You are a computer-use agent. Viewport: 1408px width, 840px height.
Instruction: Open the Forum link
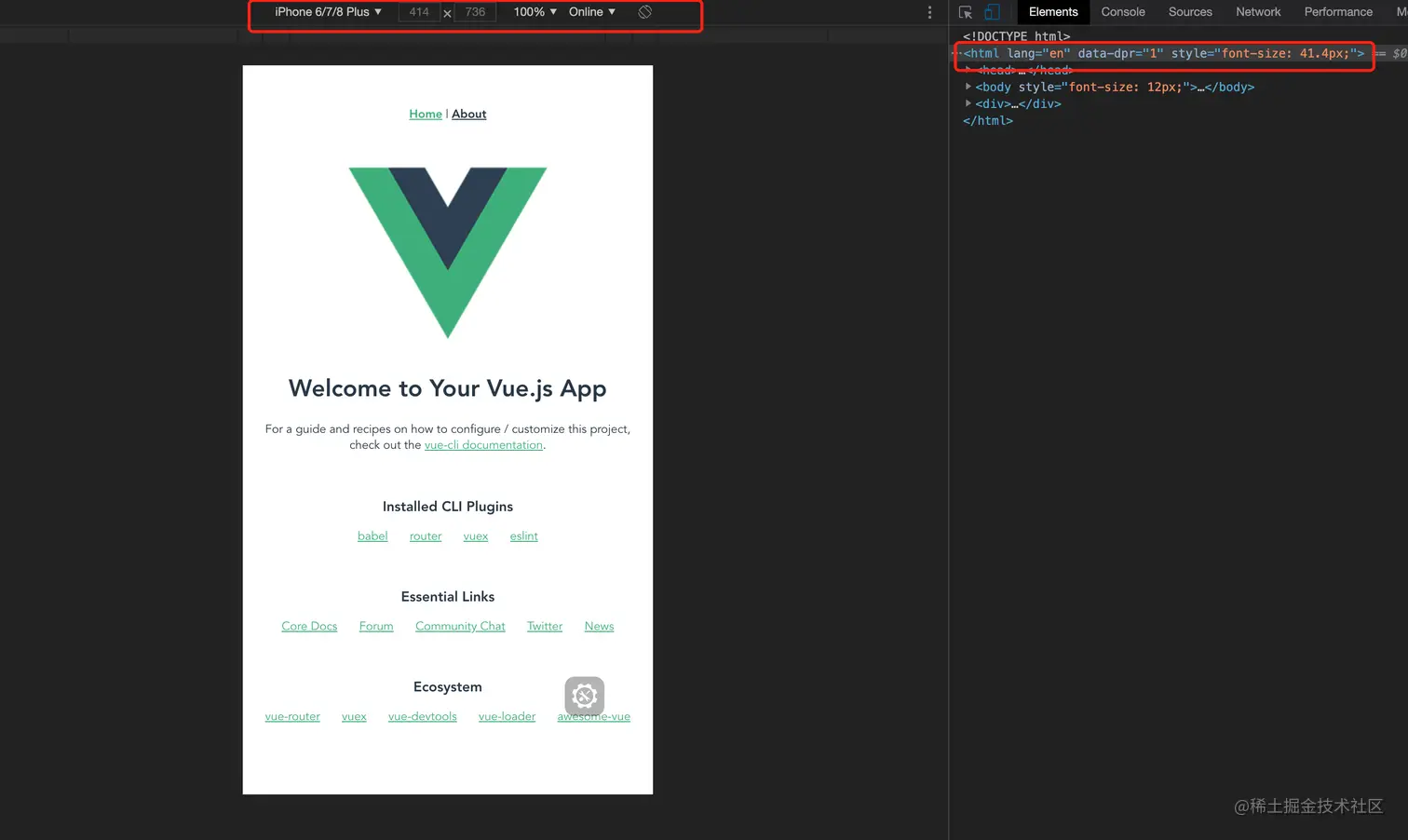[x=376, y=627]
